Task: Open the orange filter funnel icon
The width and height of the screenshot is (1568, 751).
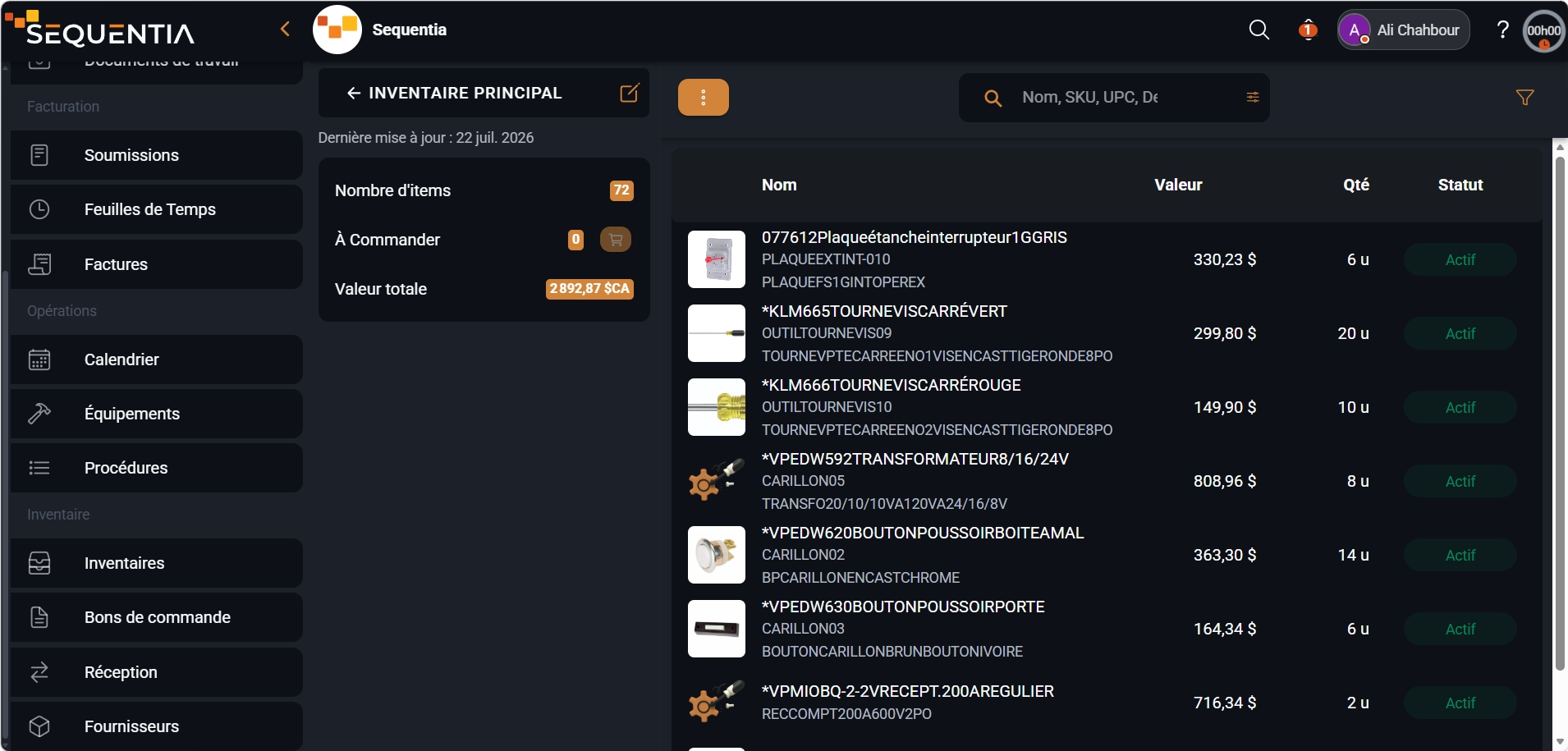Action: click(x=1524, y=98)
